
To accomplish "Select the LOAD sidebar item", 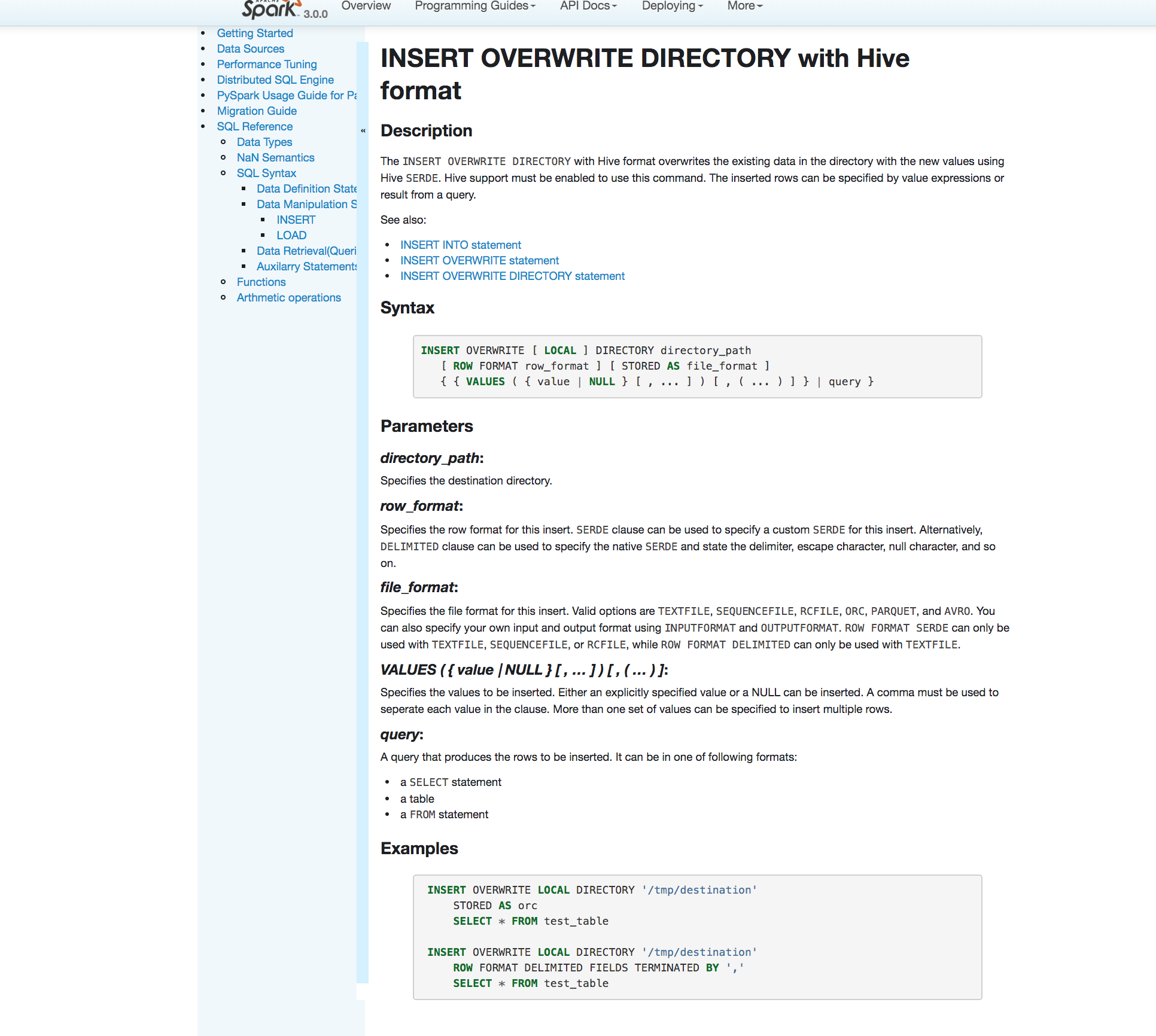I will coord(291,235).
